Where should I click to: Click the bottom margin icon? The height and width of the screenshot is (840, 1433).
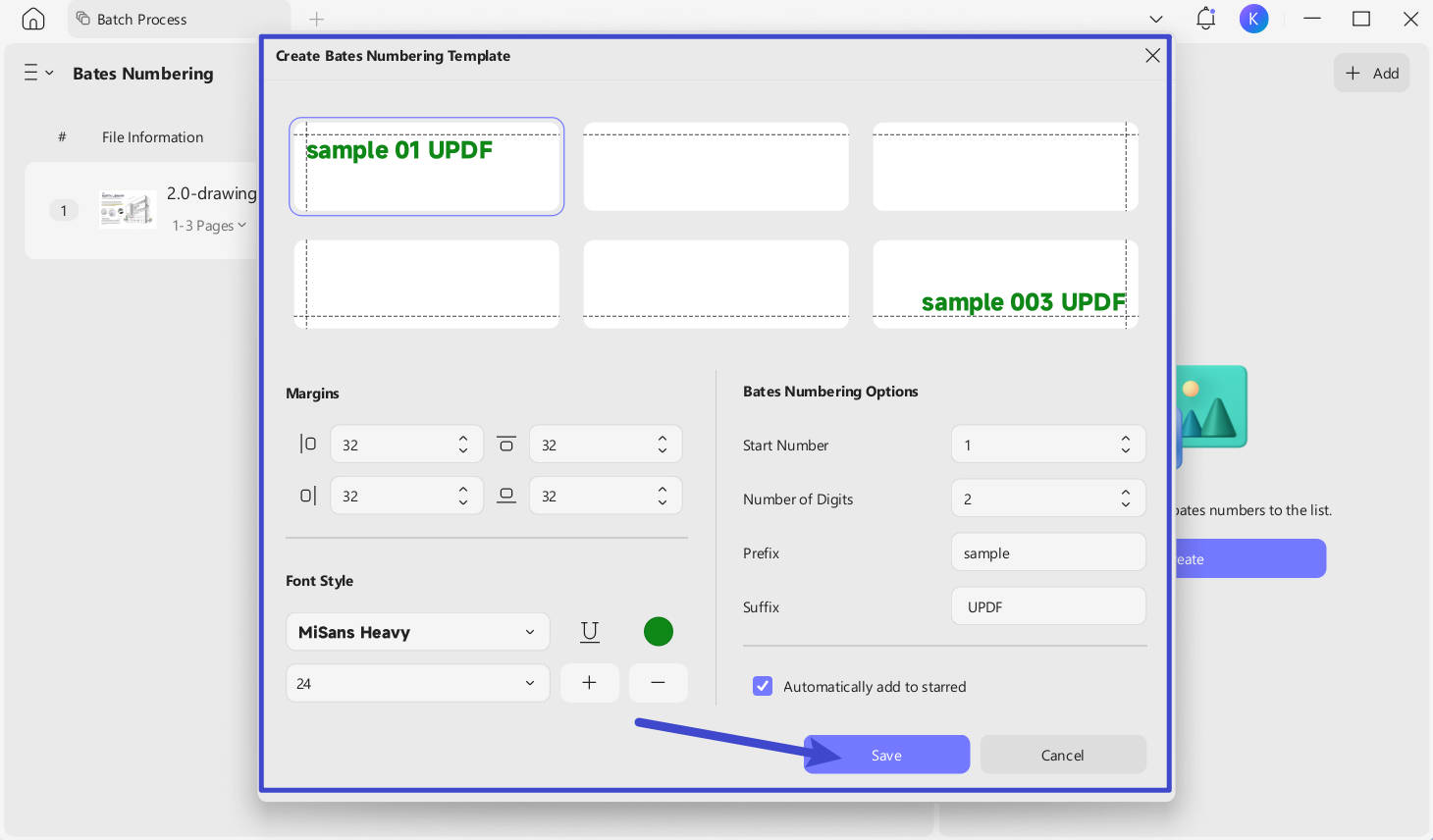506,496
